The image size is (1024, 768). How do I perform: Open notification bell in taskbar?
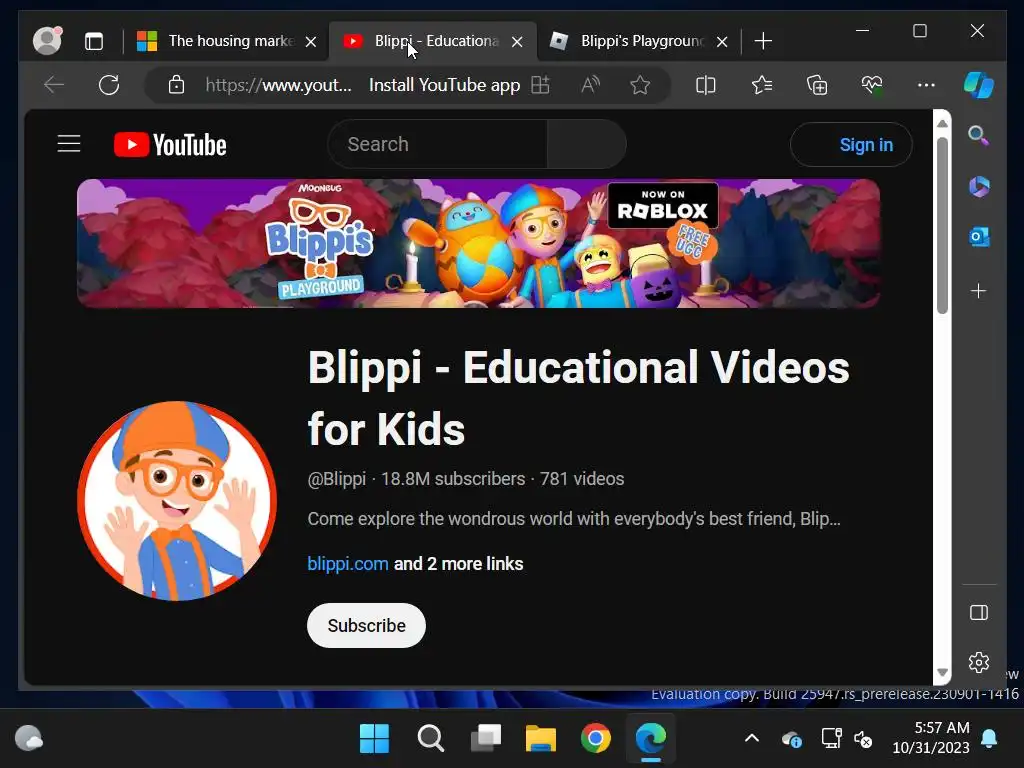(x=989, y=739)
